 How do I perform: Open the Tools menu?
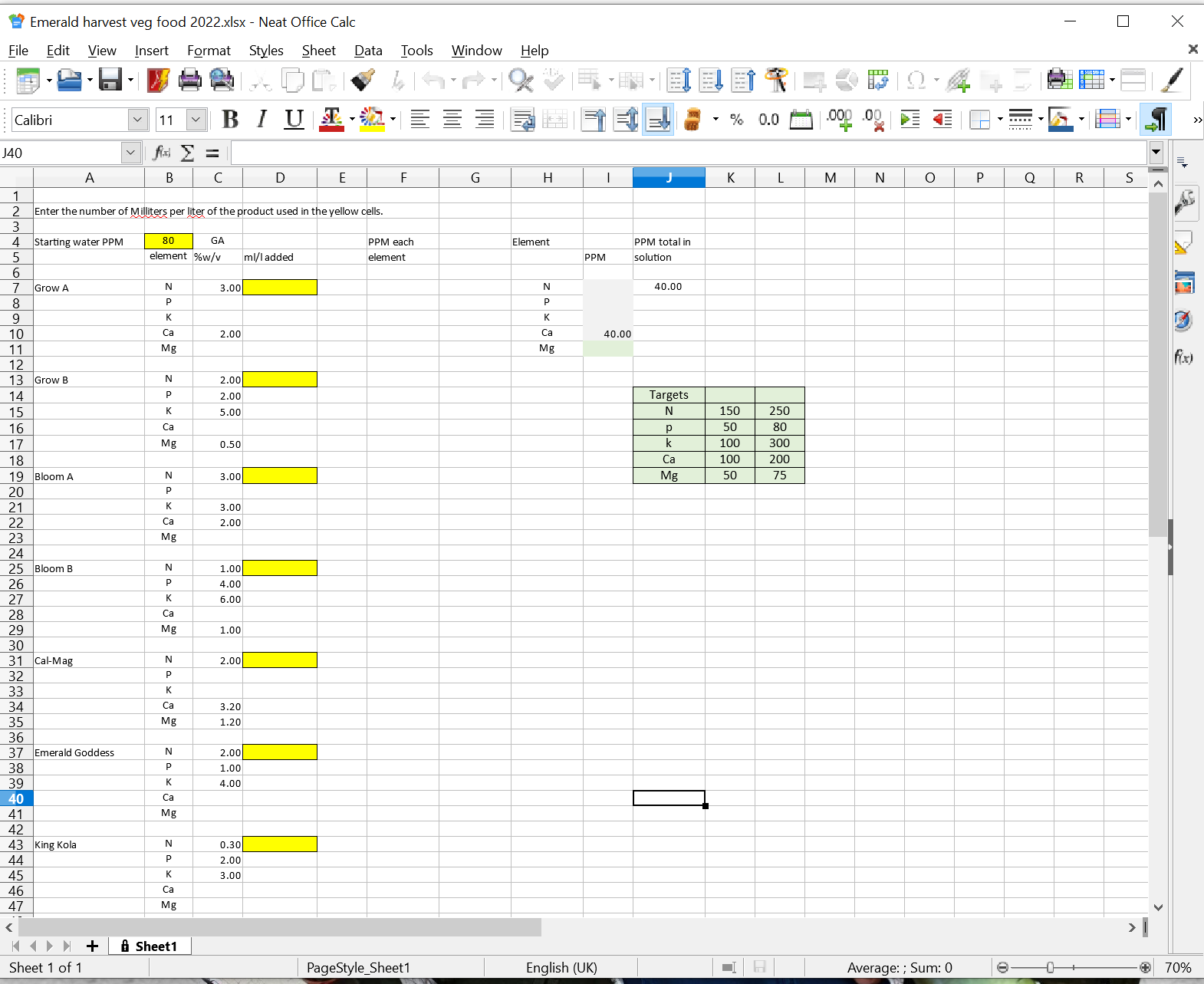pyautogui.click(x=416, y=51)
